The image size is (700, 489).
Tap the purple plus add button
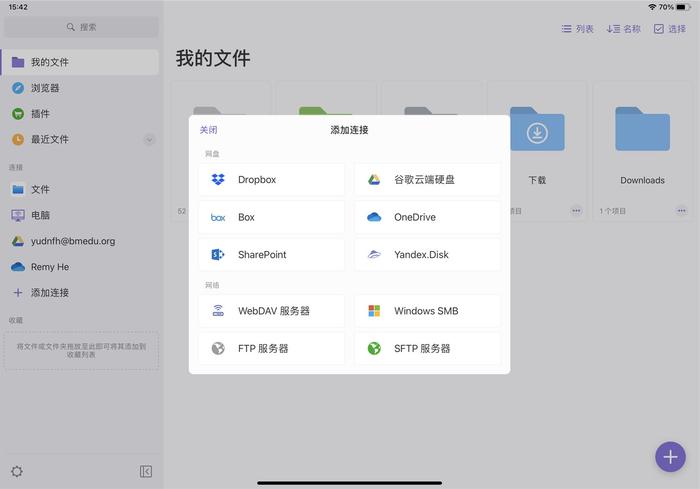coord(670,457)
